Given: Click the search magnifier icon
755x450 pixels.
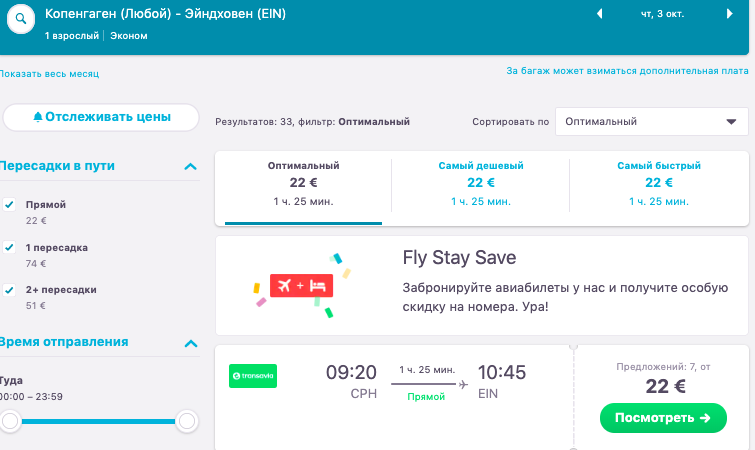Looking at the screenshot, I should [x=21, y=19].
